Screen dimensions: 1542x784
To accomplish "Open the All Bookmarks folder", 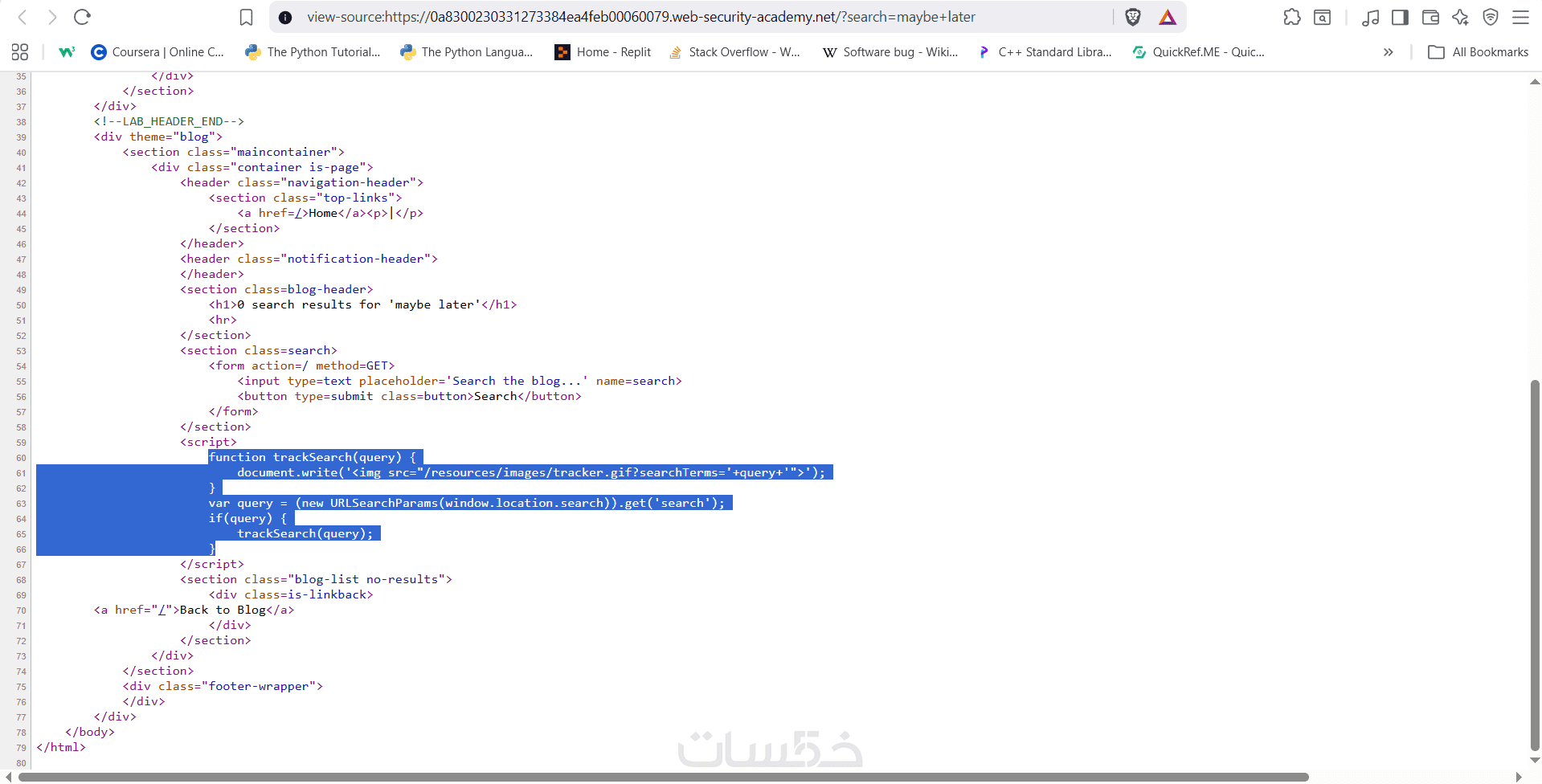I will pos(1479,52).
